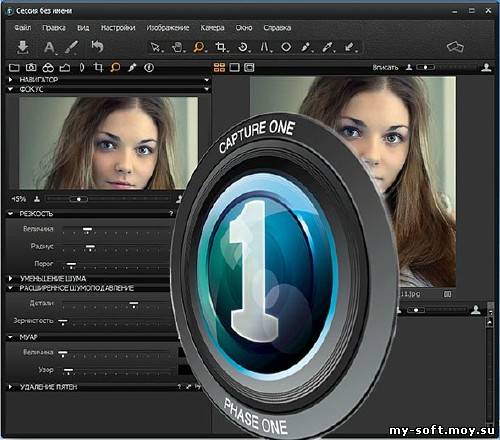The image size is (500, 440).
Task: Open the Файл menu
Action: (x=23, y=28)
